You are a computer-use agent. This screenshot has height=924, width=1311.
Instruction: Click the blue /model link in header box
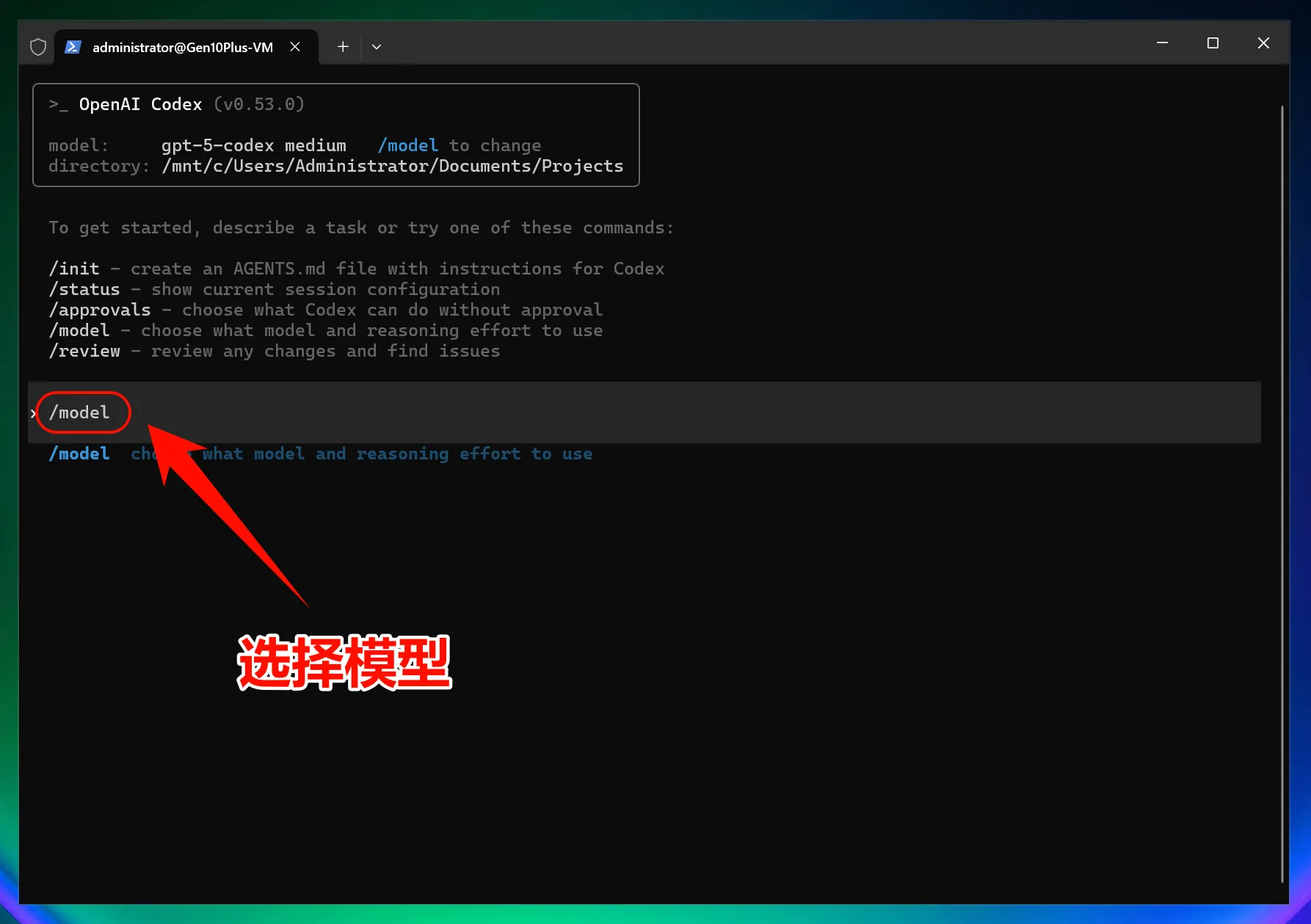407,145
